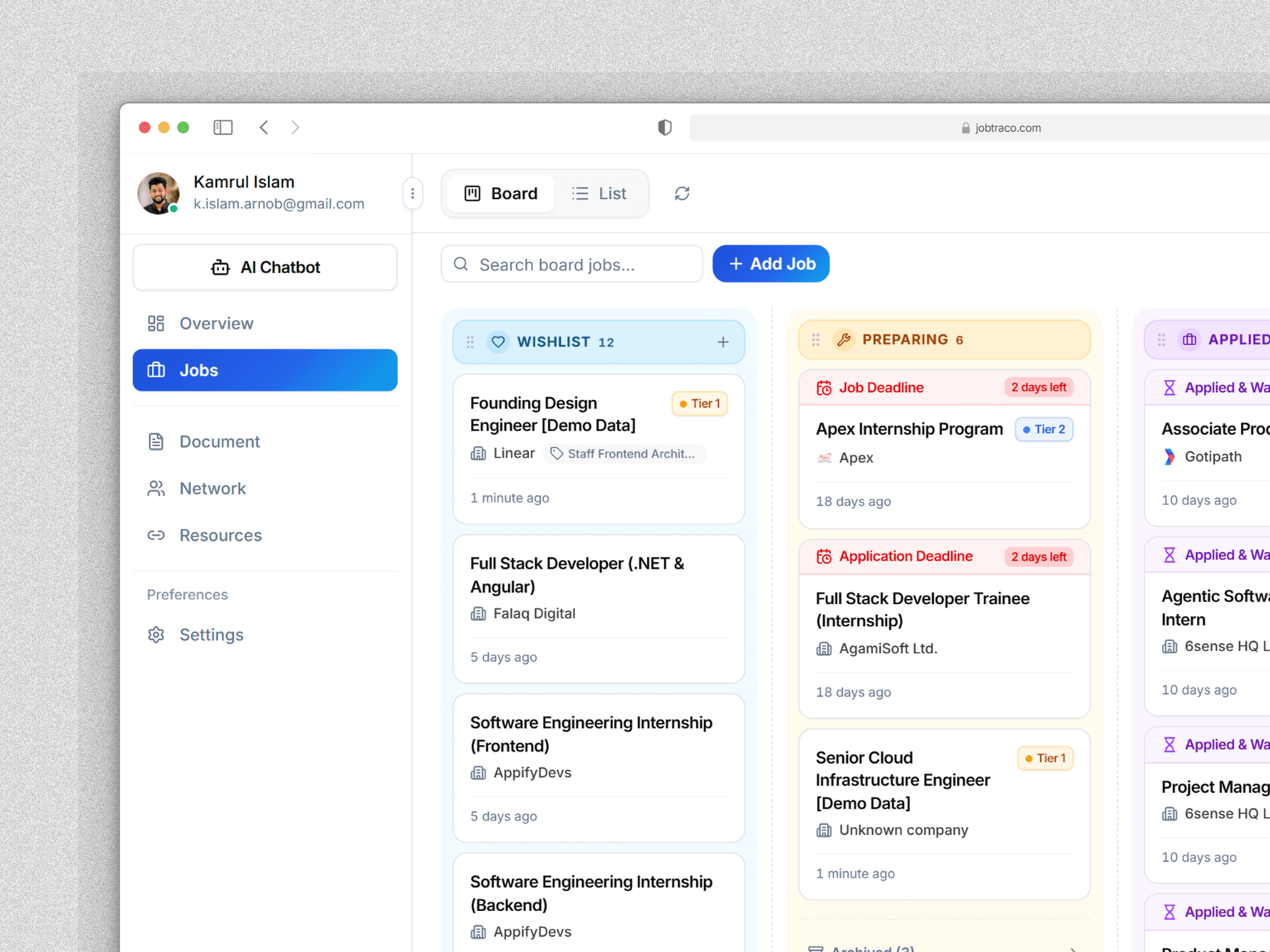Click the Applied briefcase icon
This screenshot has width=1270, height=952.
point(1190,340)
